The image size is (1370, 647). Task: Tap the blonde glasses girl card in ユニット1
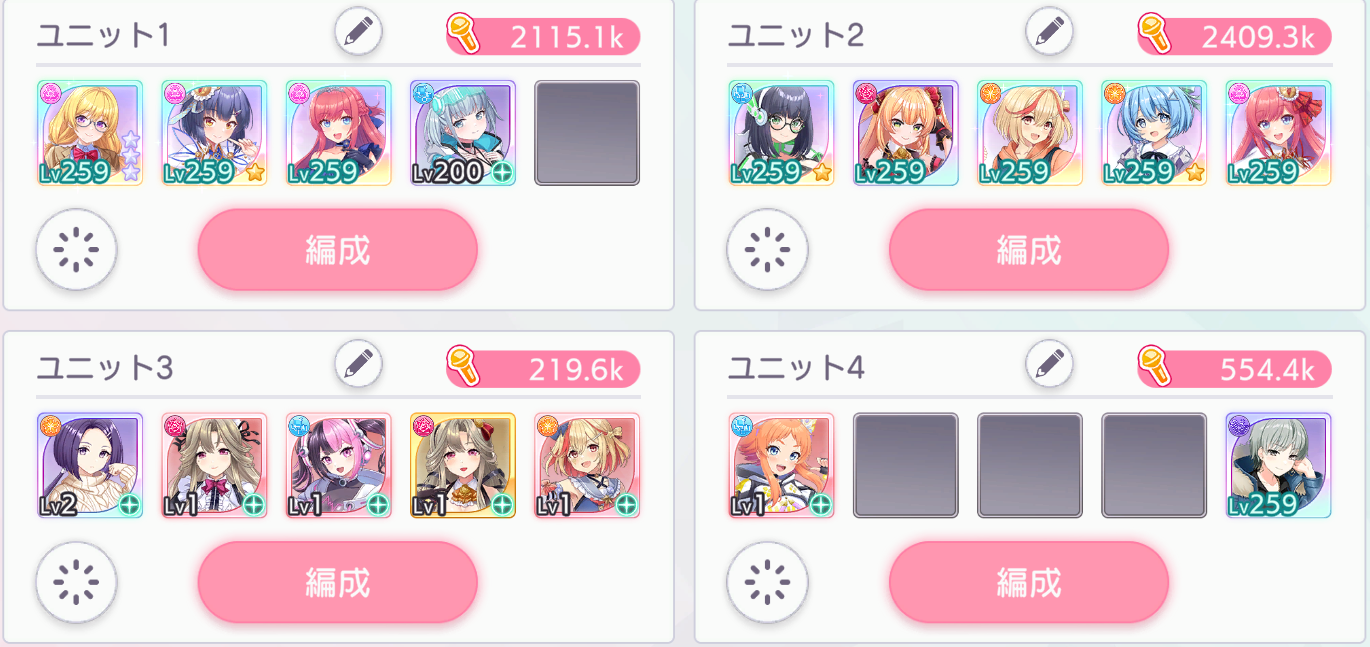coord(90,133)
